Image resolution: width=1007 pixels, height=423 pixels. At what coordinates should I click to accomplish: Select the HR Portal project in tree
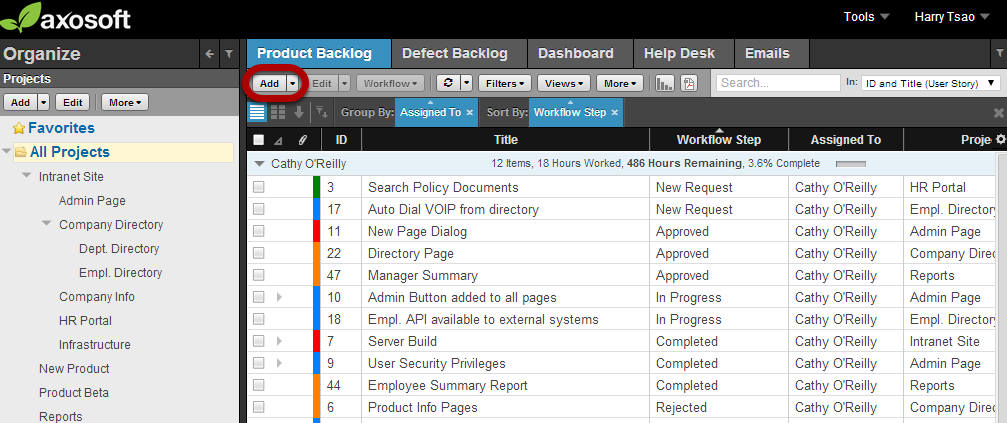pos(85,320)
